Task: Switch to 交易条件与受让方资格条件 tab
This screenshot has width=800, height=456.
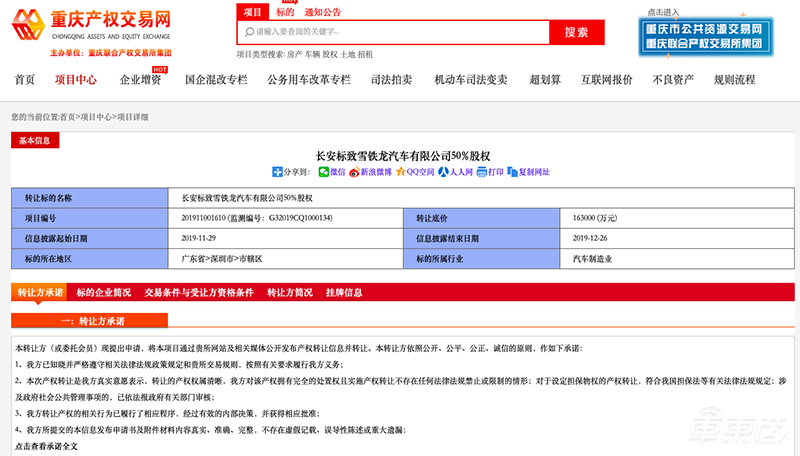Action: [x=199, y=292]
